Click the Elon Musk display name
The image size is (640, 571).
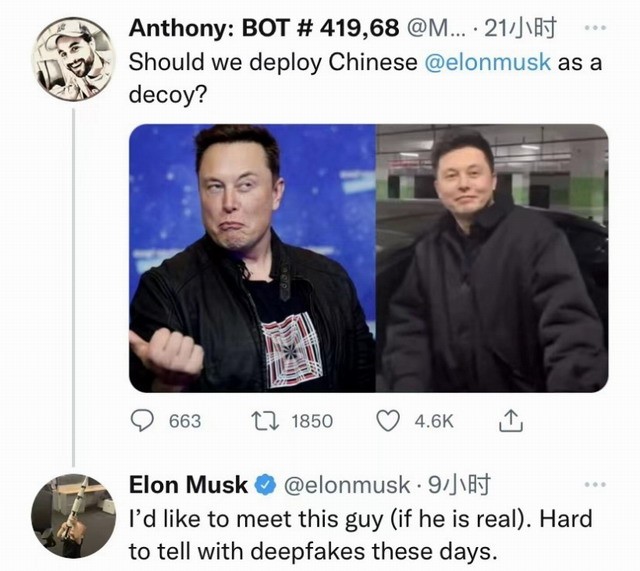tap(188, 485)
